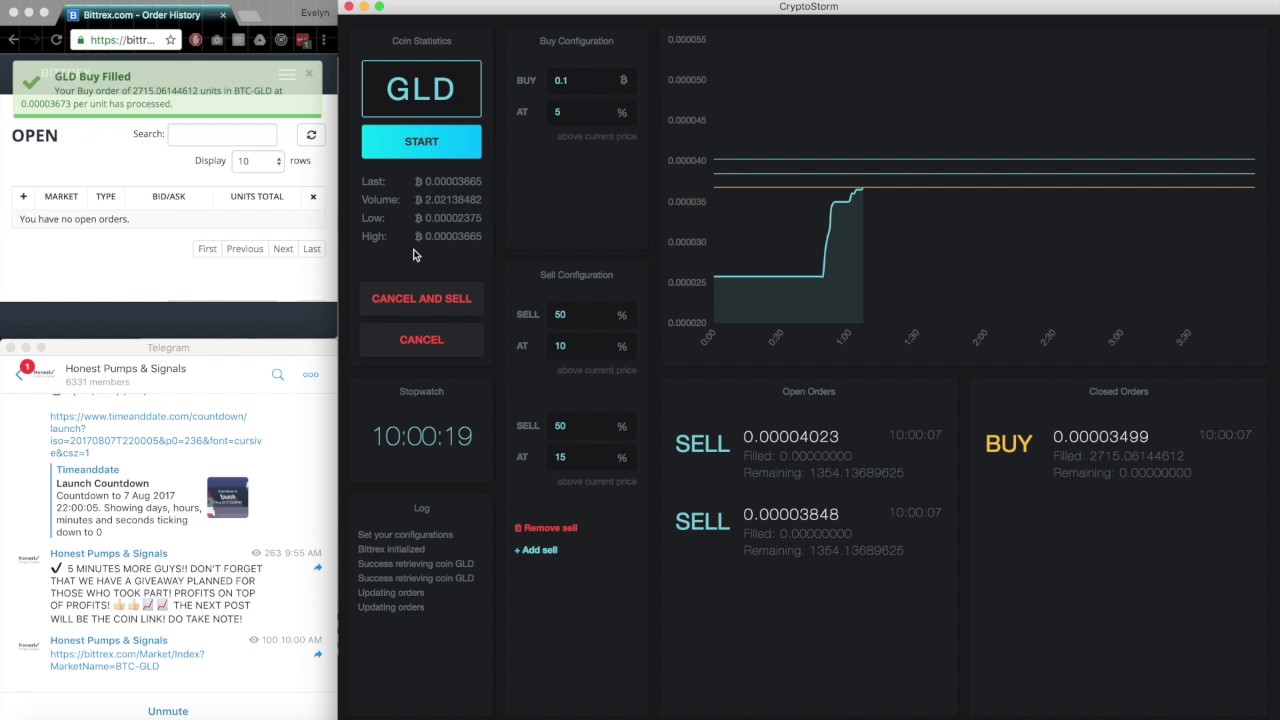The height and width of the screenshot is (720, 1280).
Task: Click the GLD coin name box
Action: pos(421,89)
